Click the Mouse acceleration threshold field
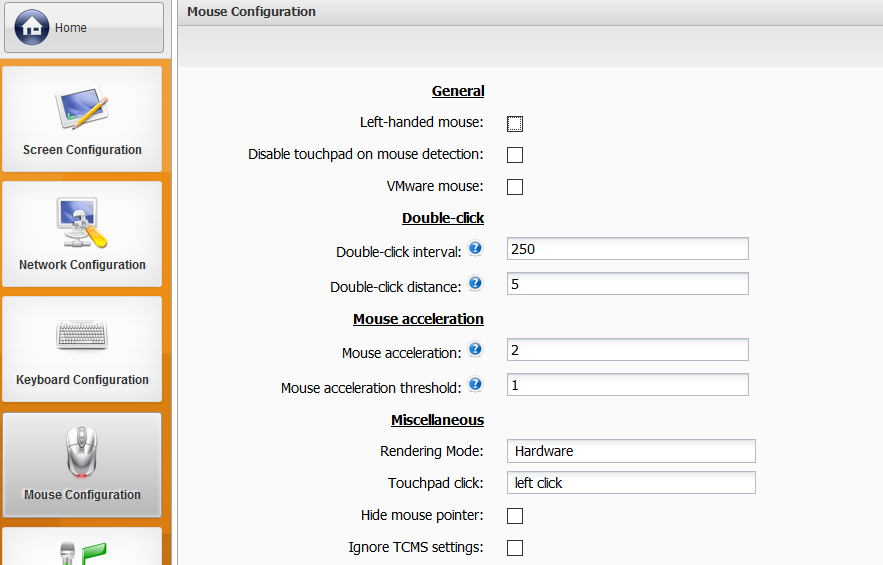The width and height of the screenshot is (883, 565). [628, 385]
